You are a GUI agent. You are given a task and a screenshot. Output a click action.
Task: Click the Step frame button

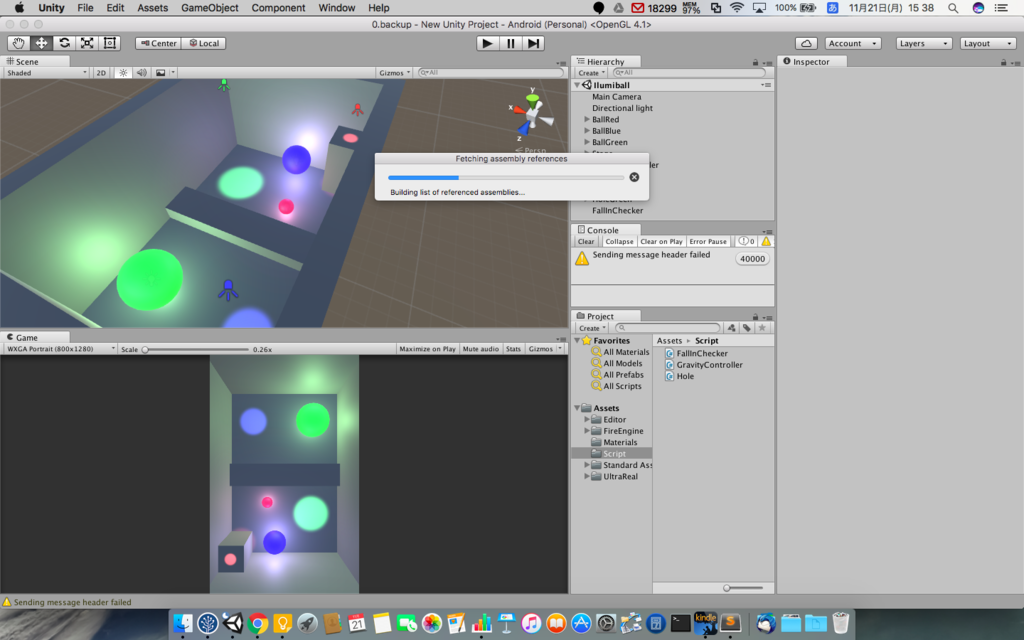pos(533,43)
